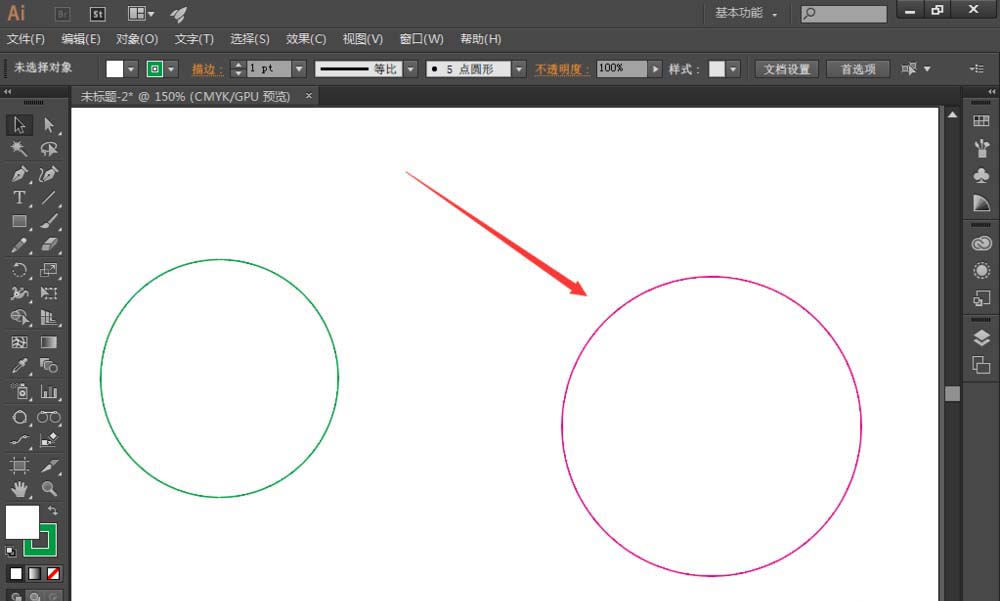Select the Pen tool
1000x601 pixels.
point(19,174)
